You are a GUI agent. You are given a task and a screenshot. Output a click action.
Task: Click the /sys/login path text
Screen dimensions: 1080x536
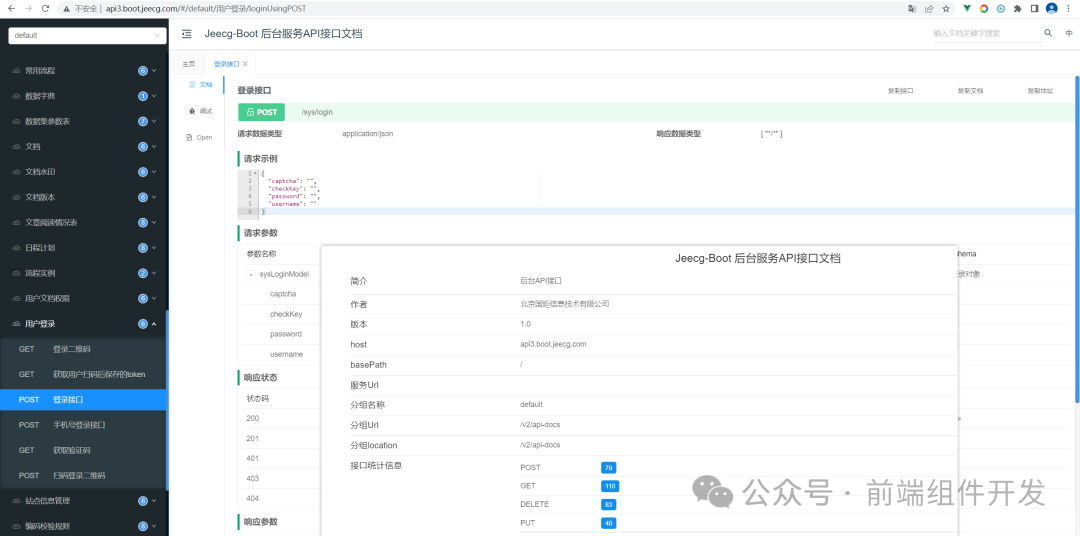[318, 112]
